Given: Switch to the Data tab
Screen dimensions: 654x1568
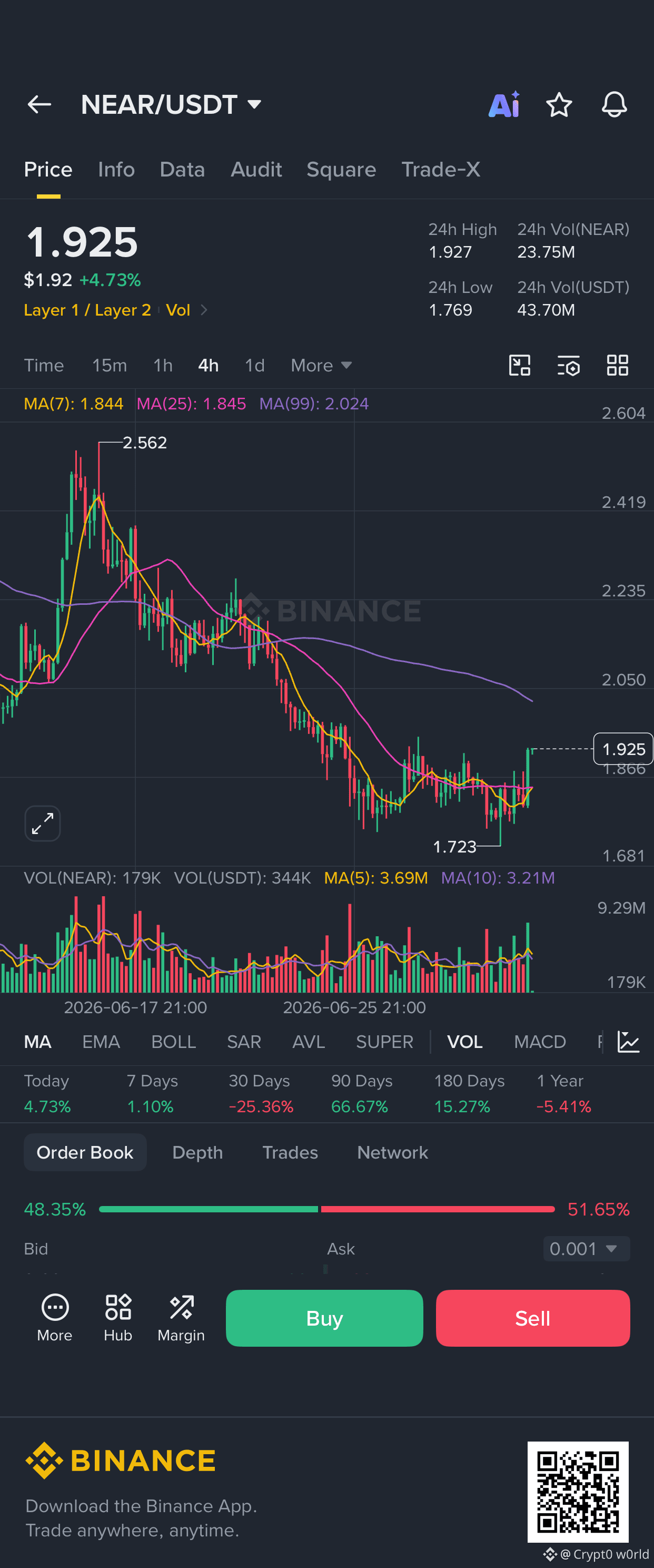Looking at the screenshot, I should point(182,170).
